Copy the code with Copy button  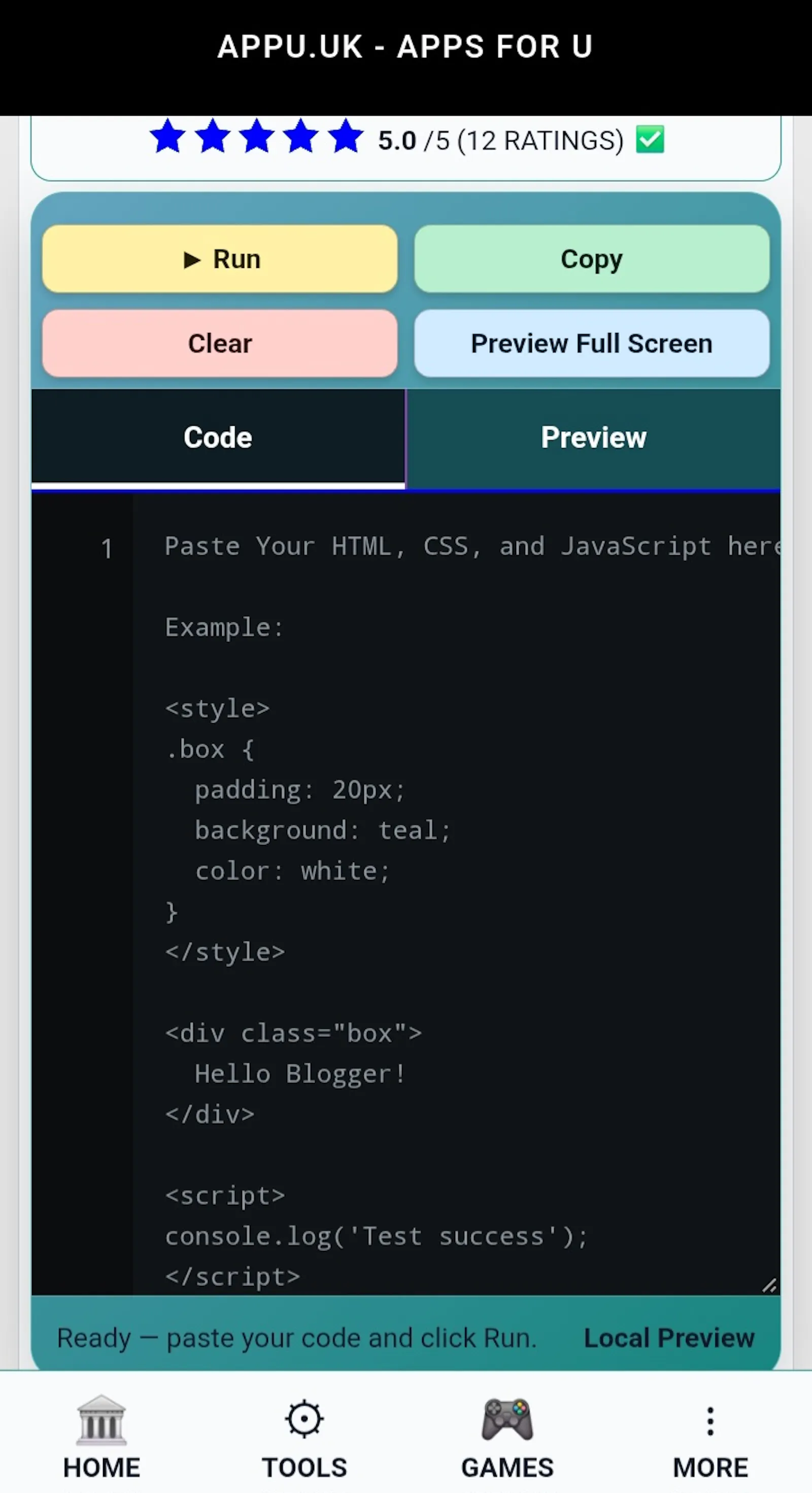click(592, 258)
